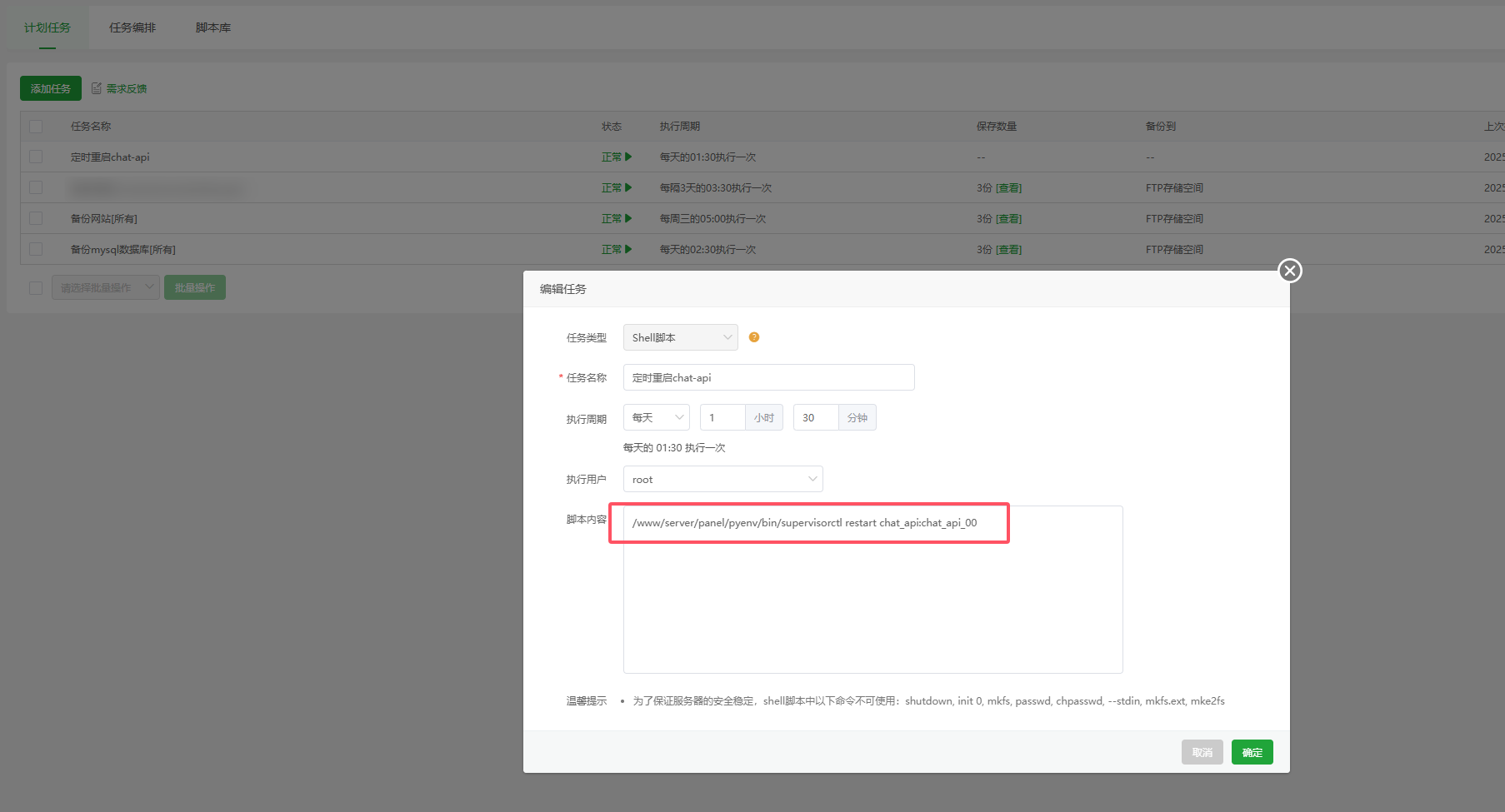Click the 添加任务 button
Viewport: 1505px width, 812px height.
[51, 88]
